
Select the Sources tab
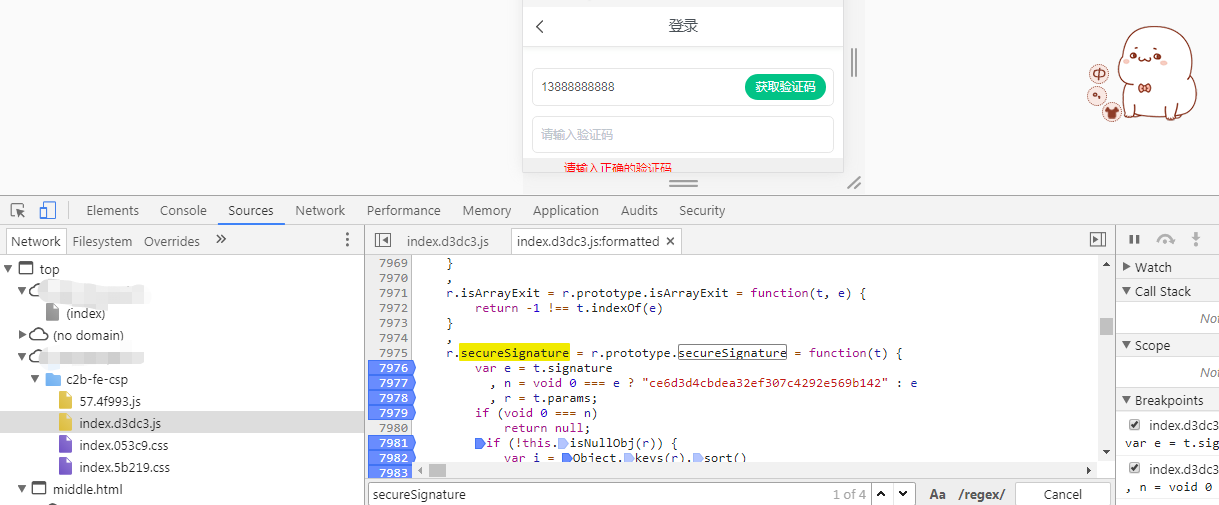251,210
